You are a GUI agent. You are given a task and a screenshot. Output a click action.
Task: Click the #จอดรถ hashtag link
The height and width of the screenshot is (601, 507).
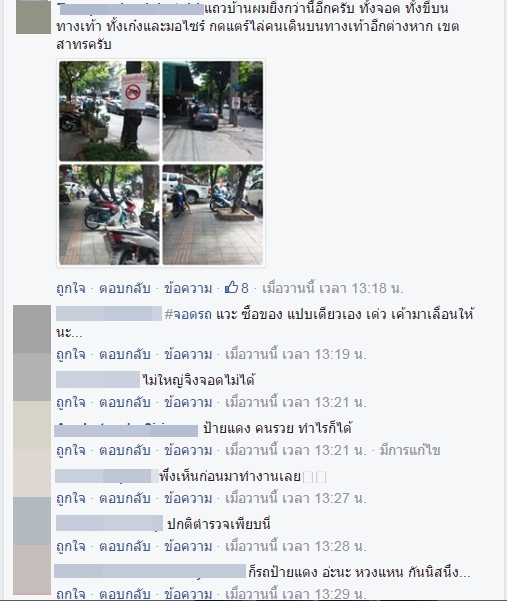tap(188, 314)
